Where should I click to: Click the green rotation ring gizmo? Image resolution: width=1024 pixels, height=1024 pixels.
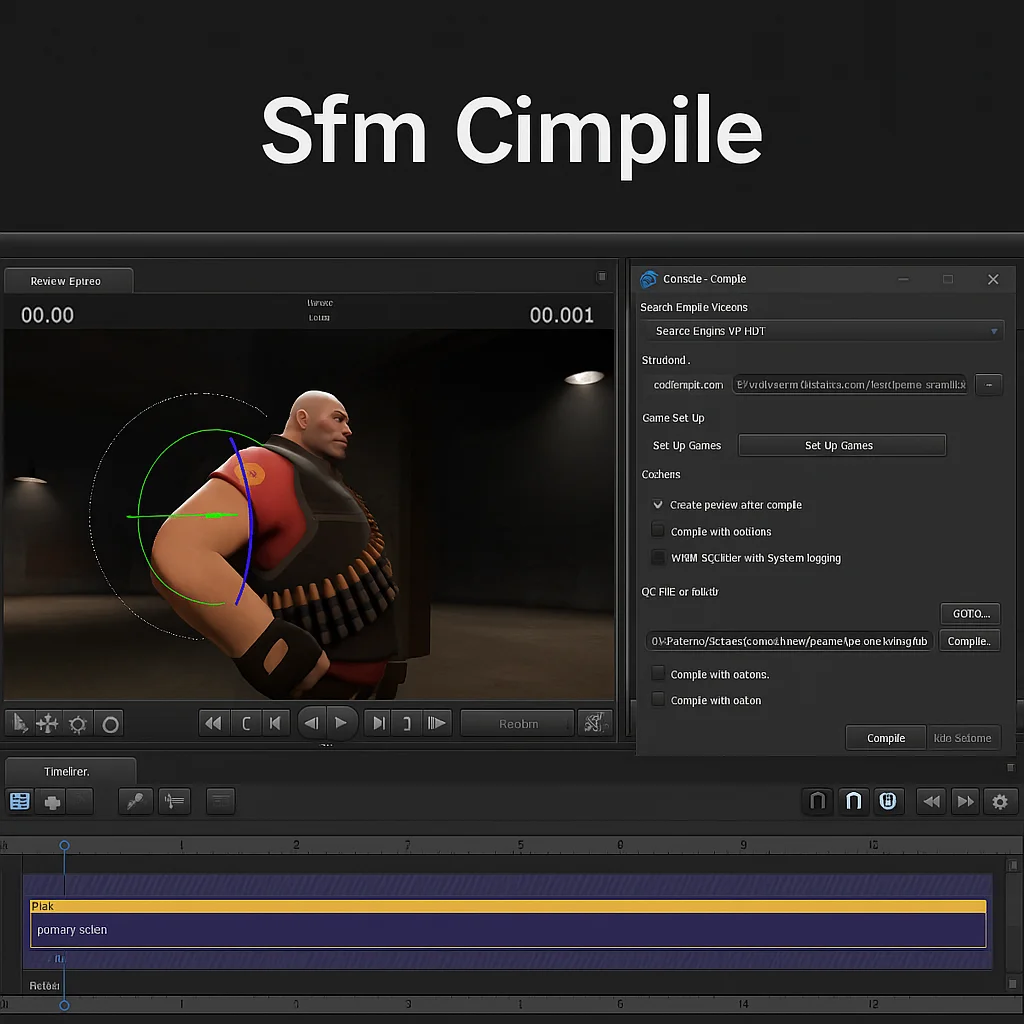pos(140,516)
